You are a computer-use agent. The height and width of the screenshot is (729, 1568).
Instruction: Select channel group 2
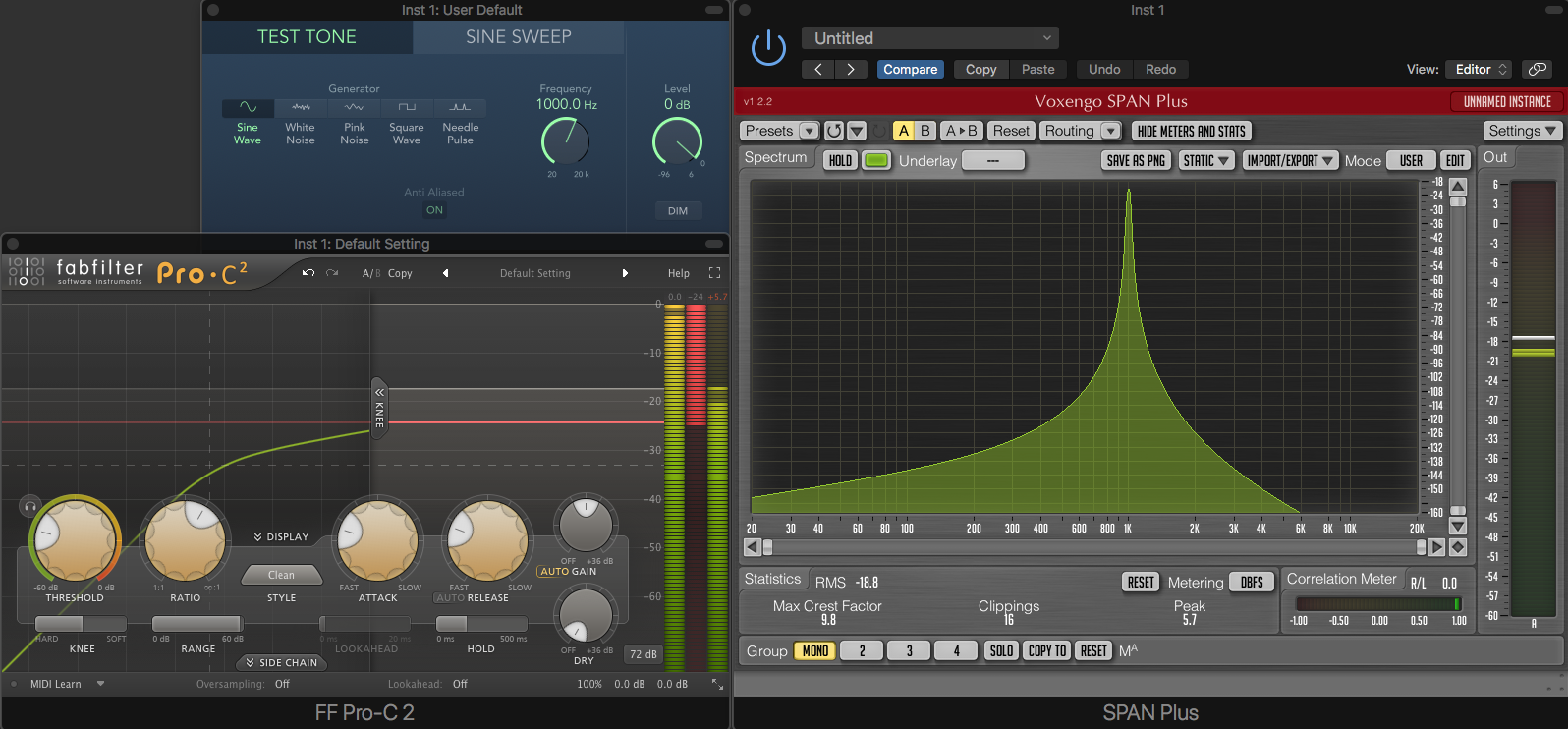coord(863,650)
